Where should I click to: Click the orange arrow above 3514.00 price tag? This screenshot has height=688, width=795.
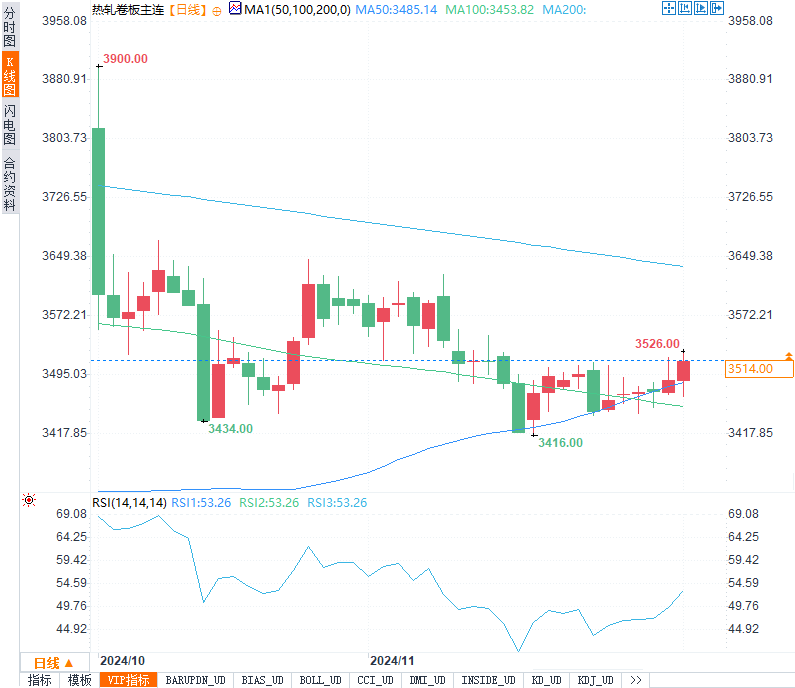click(789, 356)
